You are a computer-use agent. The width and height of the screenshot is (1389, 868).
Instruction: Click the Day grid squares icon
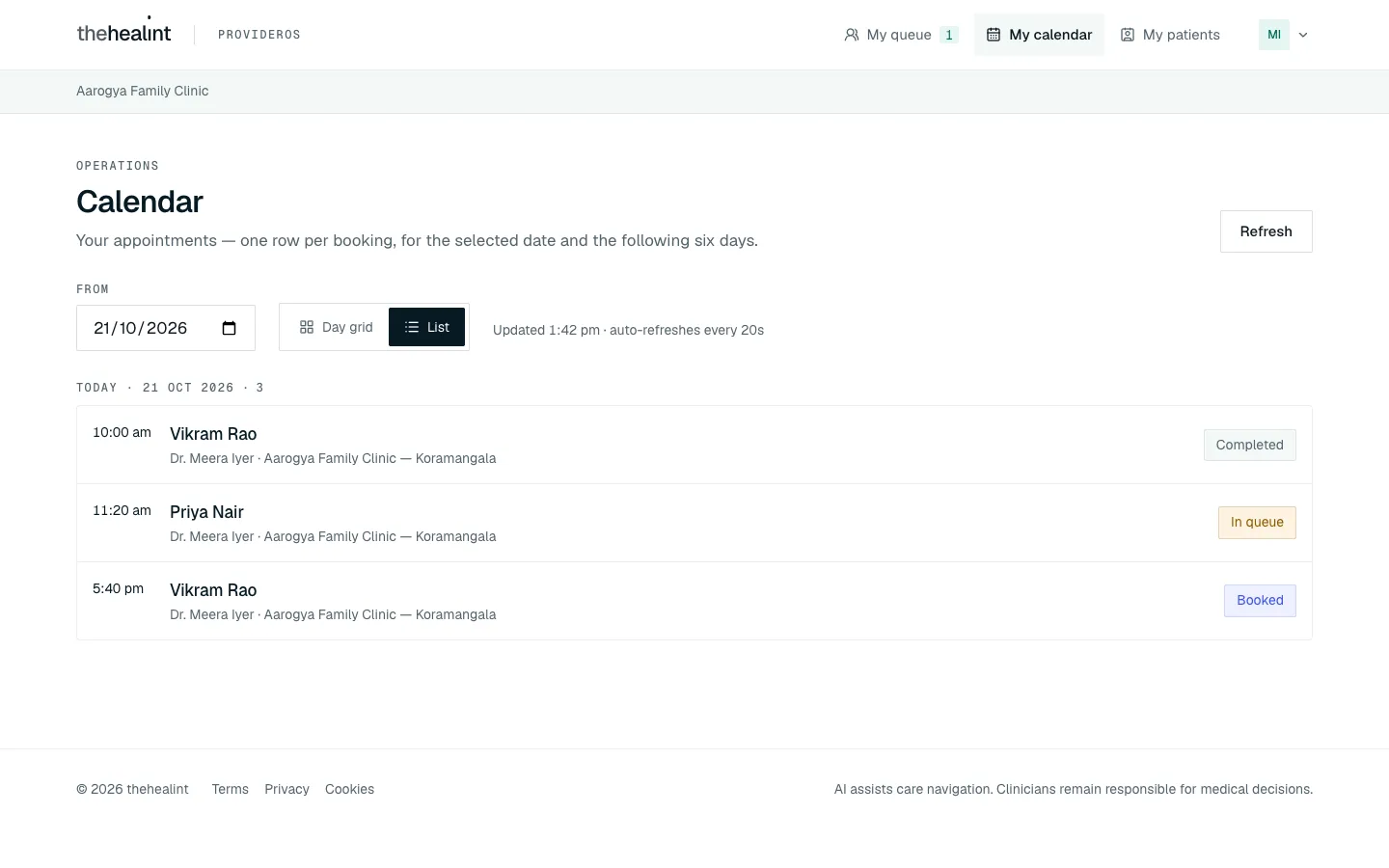coord(307,327)
